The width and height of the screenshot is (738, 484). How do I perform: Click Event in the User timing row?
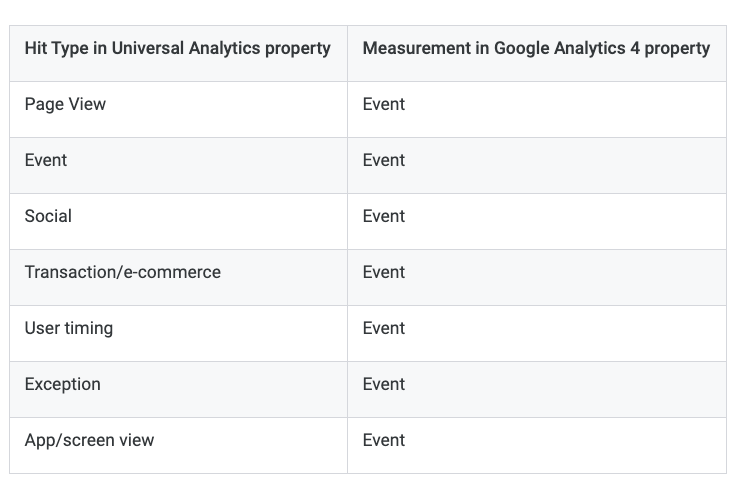[x=384, y=329]
